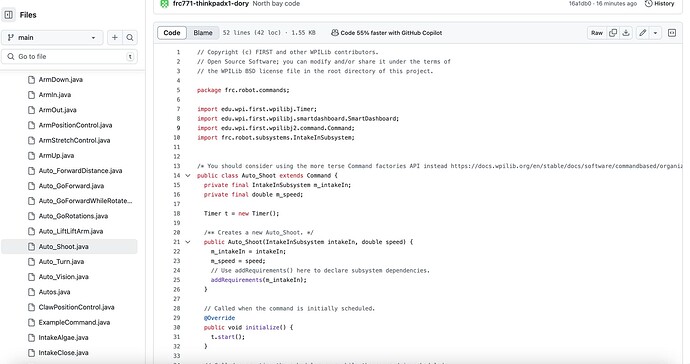Screen dimensions: 690x364
Task: Collapse class Auto_Shoot at line 14
Action: point(187,176)
